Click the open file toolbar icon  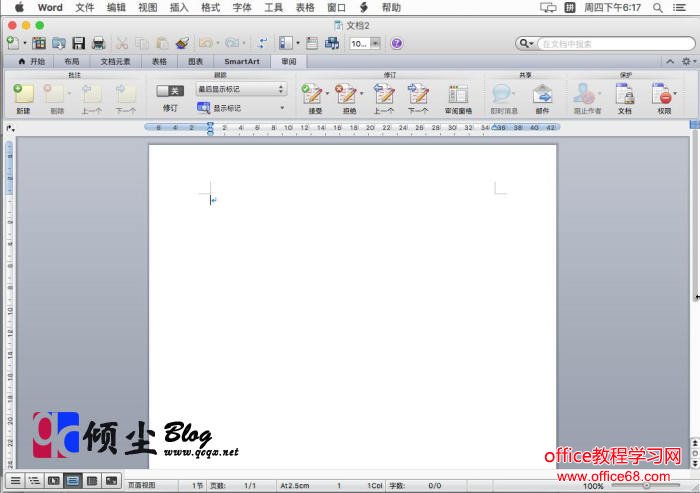point(58,43)
